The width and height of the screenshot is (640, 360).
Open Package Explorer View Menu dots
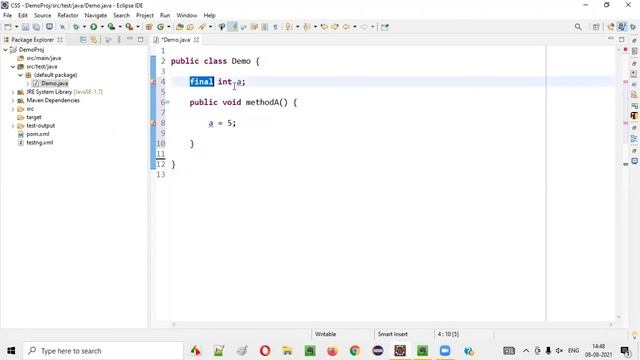(x=119, y=40)
